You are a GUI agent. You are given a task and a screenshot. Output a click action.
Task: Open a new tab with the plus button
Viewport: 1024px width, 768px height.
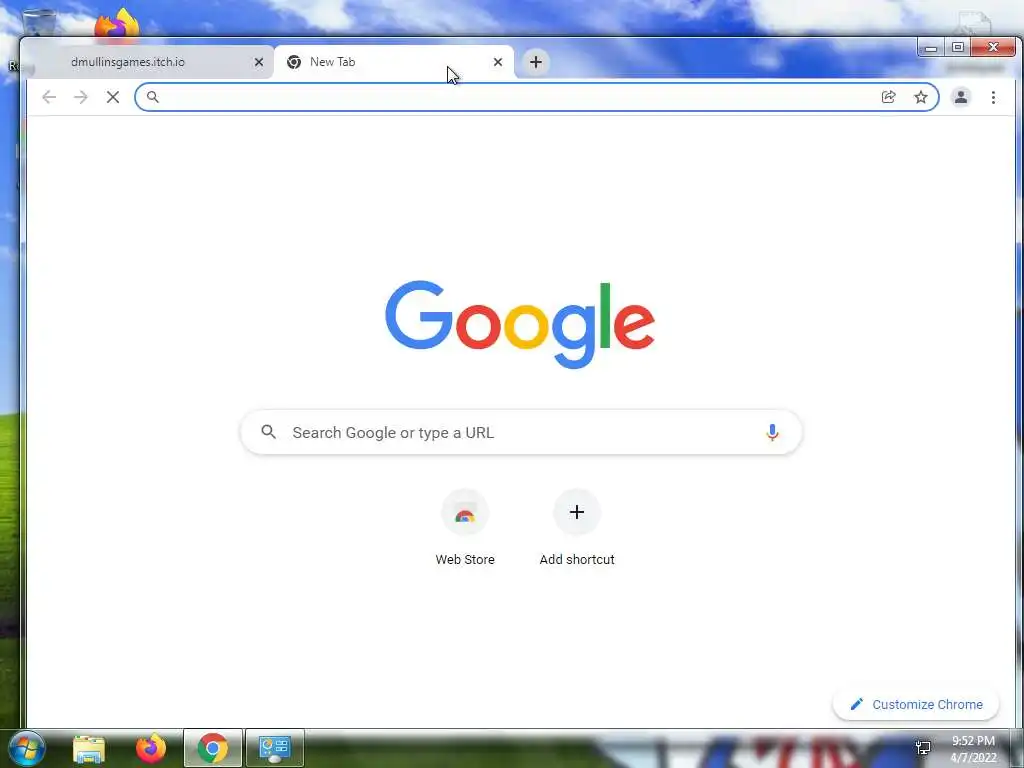tap(536, 62)
